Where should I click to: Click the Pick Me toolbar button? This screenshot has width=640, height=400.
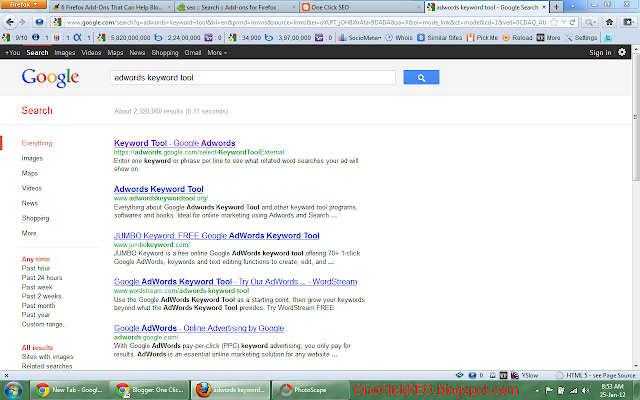[x=482, y=38]
